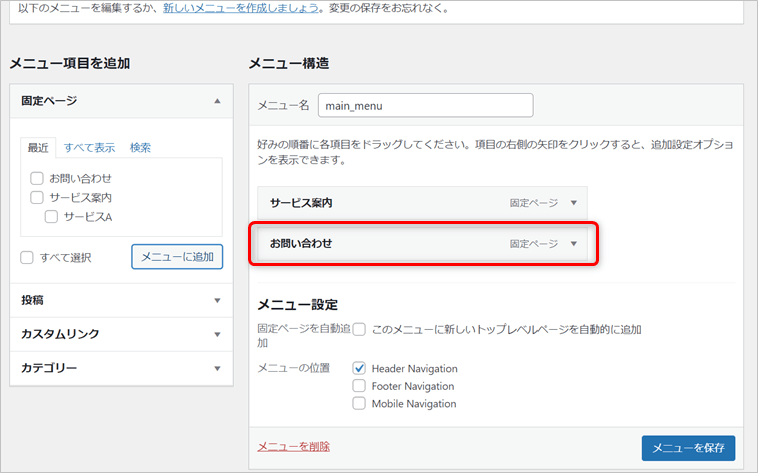Click the メニューを保存 button
The image size is (758, 473).
coord(688,447)
